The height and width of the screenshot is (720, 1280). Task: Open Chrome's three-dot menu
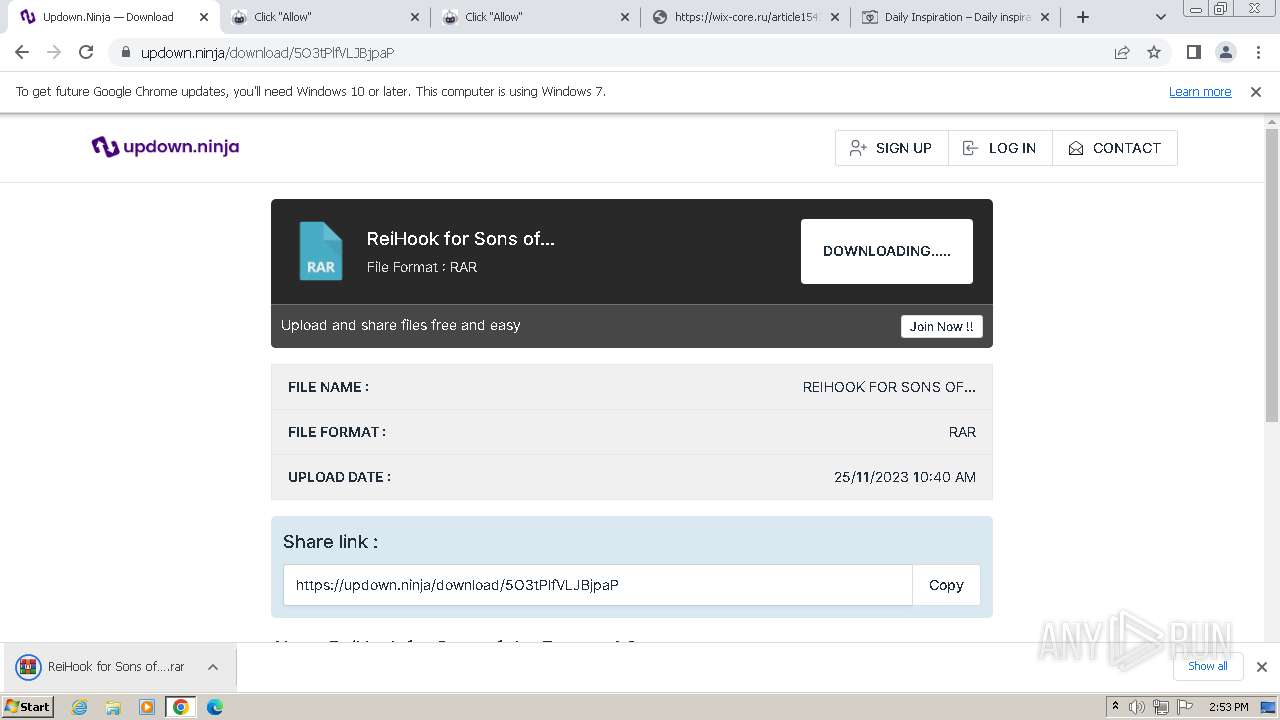(1259, 52)
